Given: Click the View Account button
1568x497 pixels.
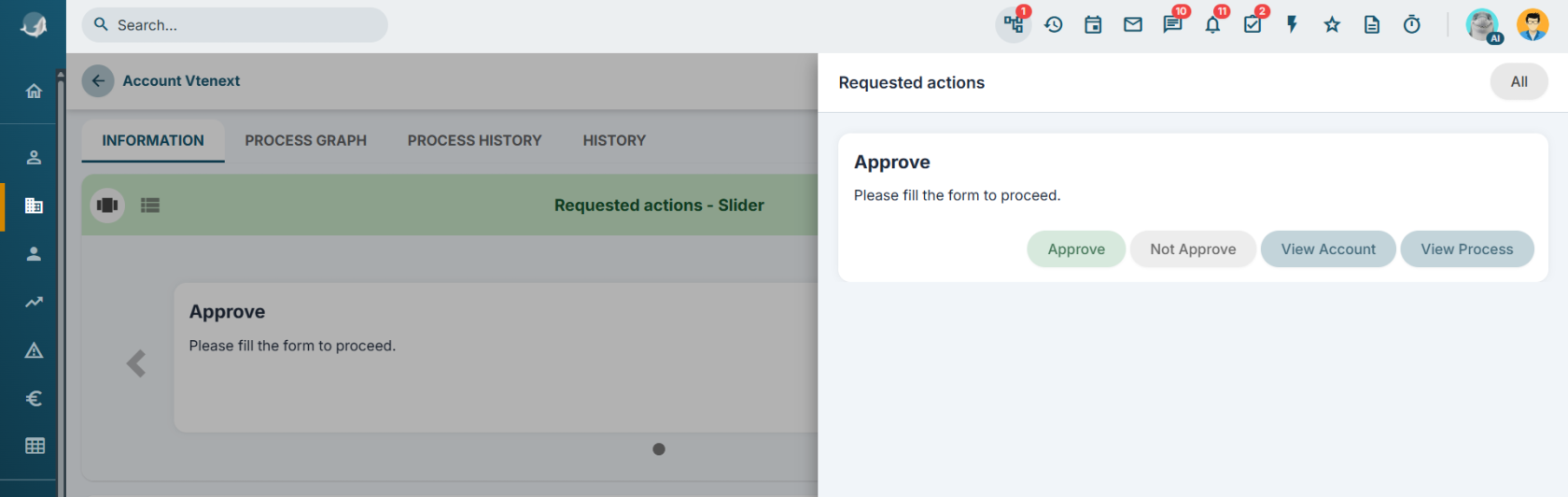Looking at the screenshot, I should (x=1328, y=248).
